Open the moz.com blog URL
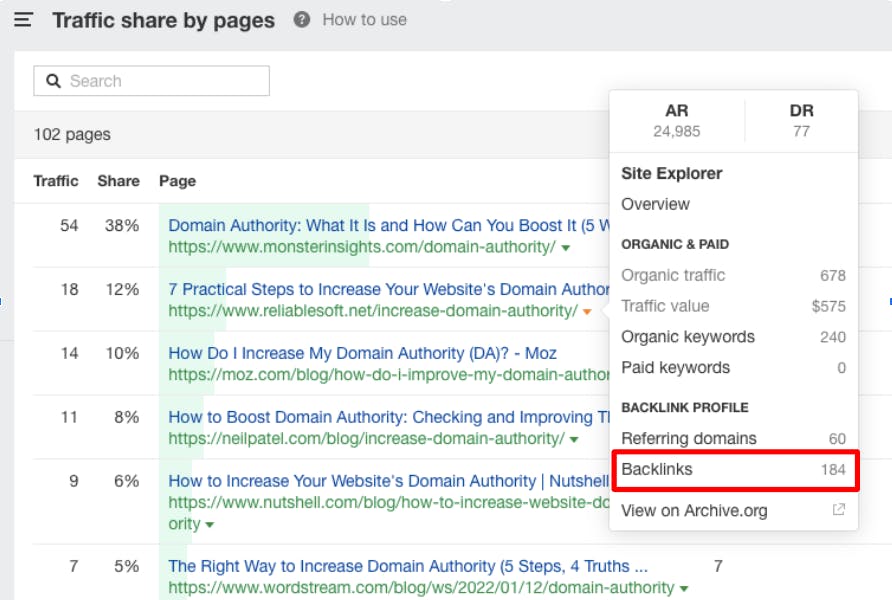Viewport: 892px width, 600px height. click(x=389, y=374)
